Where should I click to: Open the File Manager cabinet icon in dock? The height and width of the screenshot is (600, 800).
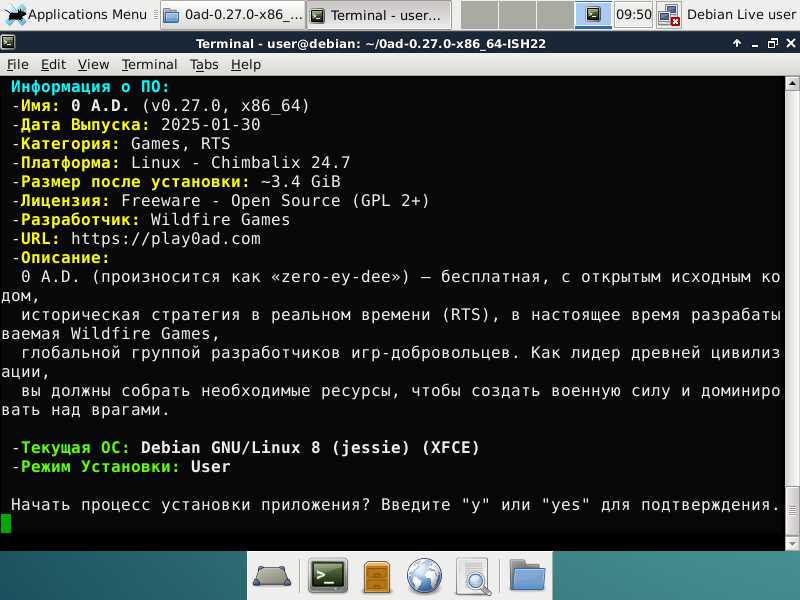[377, 577]
